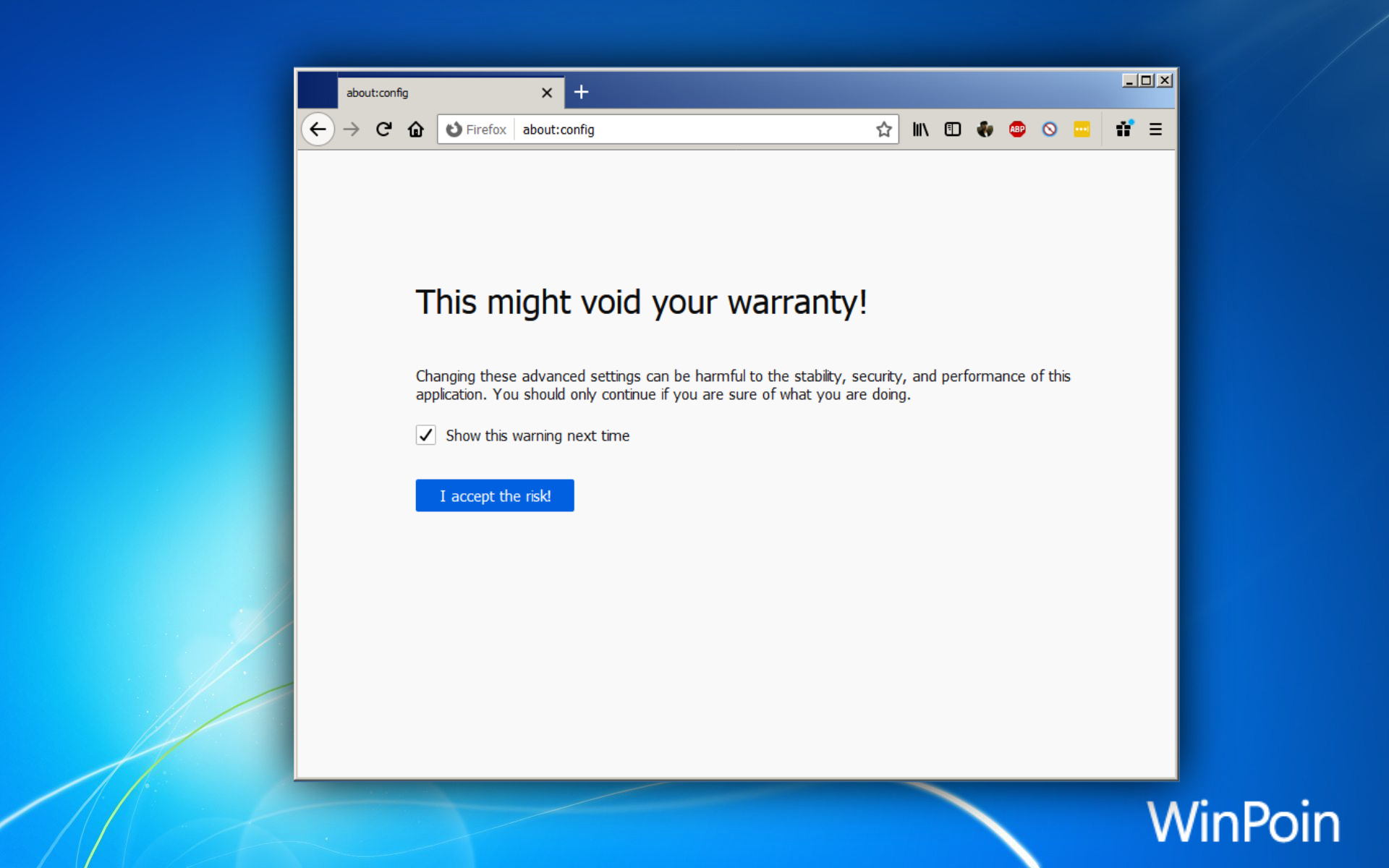
Task: Click the I accept the risk! button
Action: [495, 495]
